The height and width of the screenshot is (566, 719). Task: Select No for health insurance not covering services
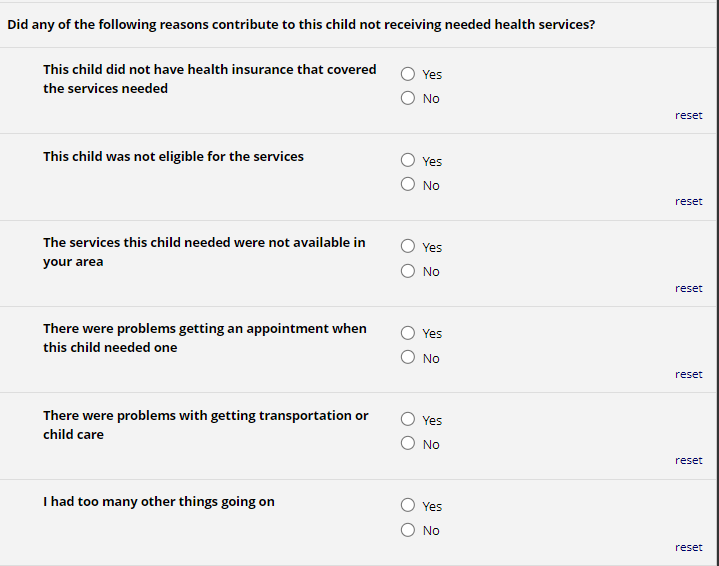[x=408, y=98]
